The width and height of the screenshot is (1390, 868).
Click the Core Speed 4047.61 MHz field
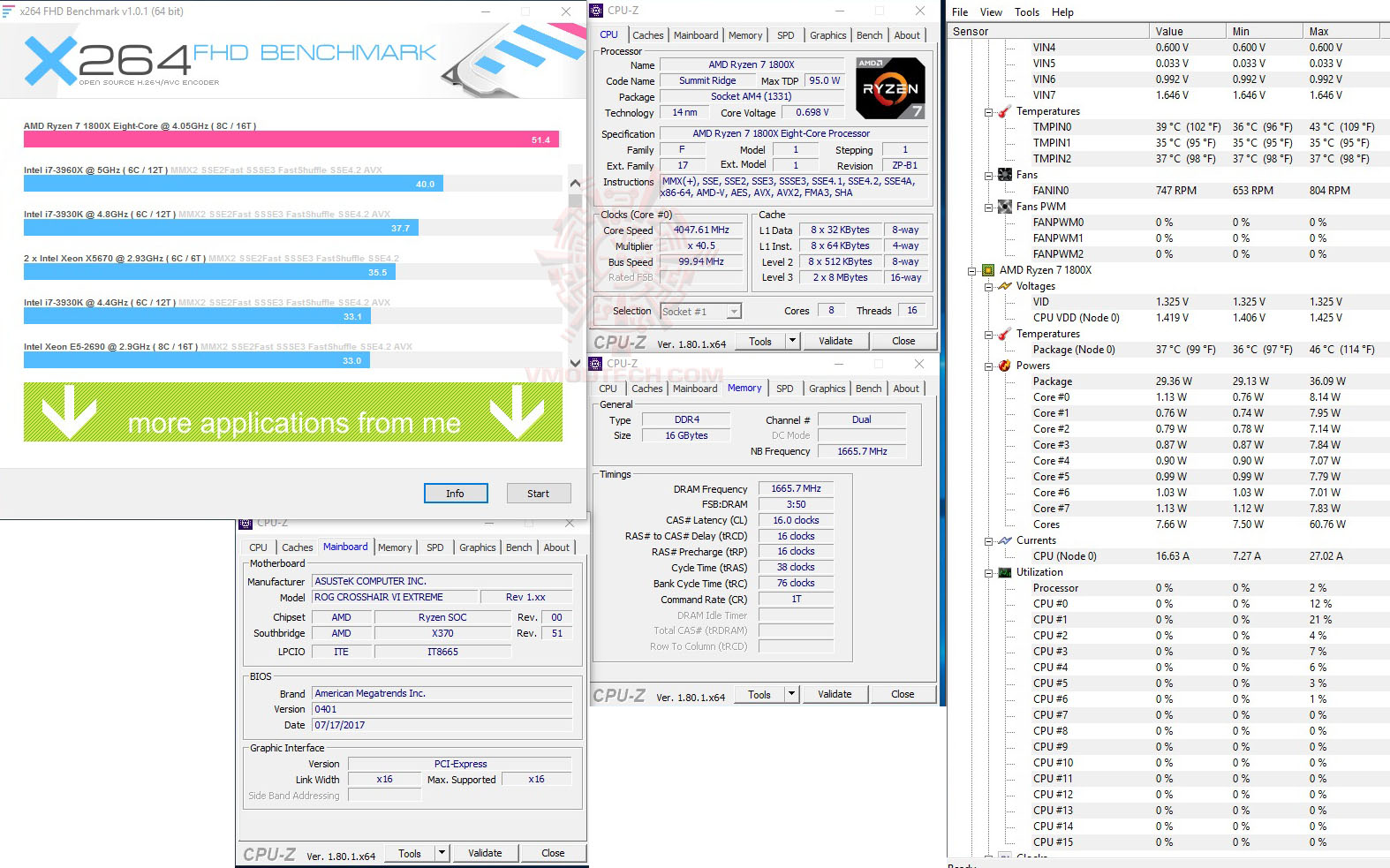coord(702,230)
